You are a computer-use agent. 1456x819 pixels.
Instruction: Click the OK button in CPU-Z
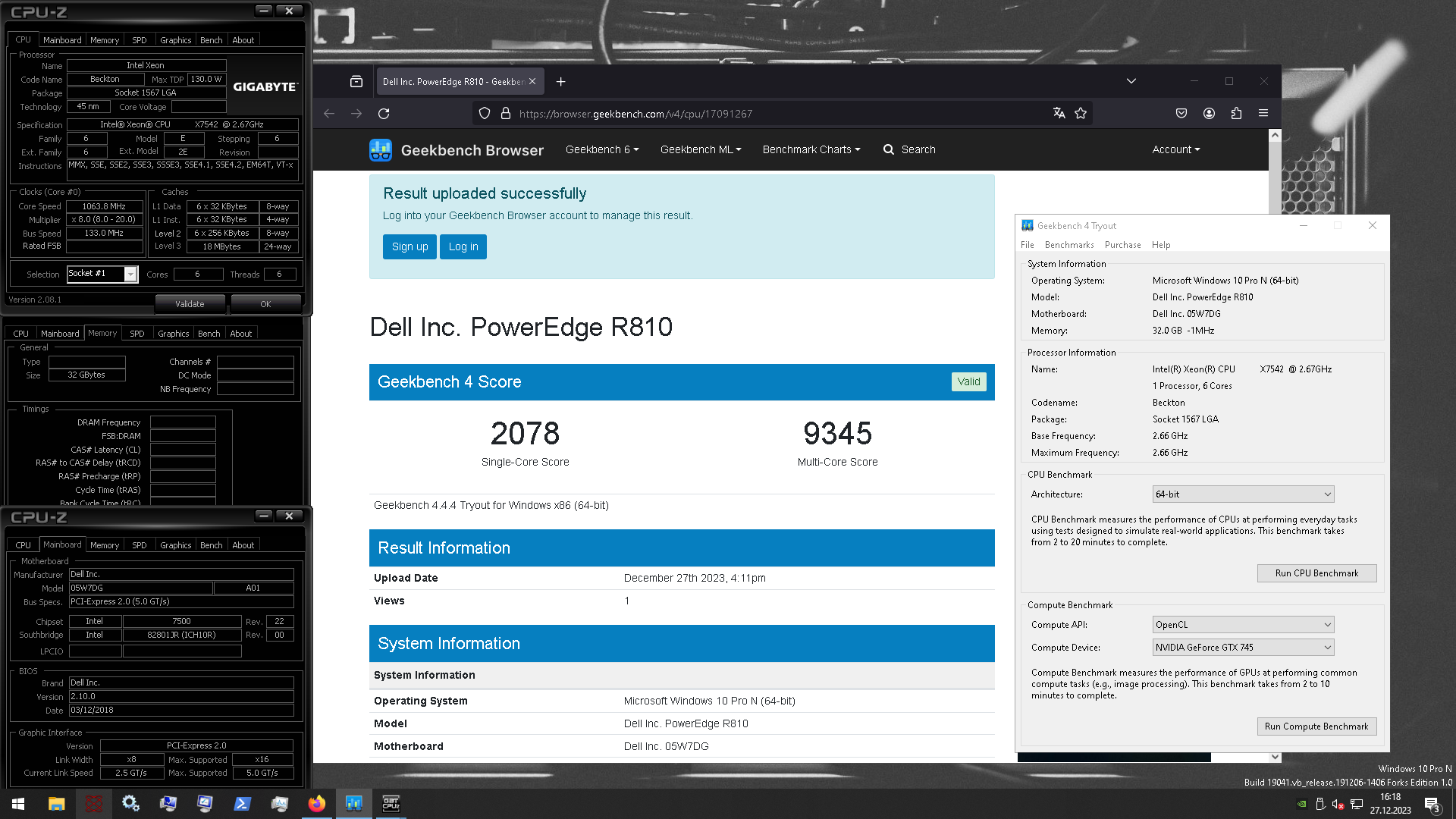click(265, 304)
